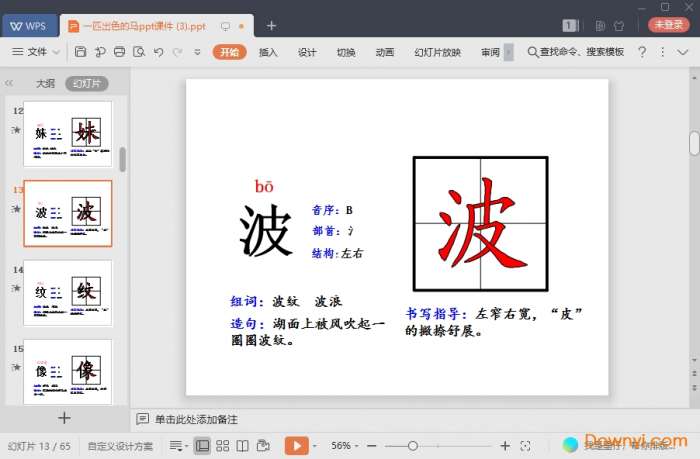Select the 设计 ribbon tab
The height and width of the screenshot is (459, 700).
point(307,52)
